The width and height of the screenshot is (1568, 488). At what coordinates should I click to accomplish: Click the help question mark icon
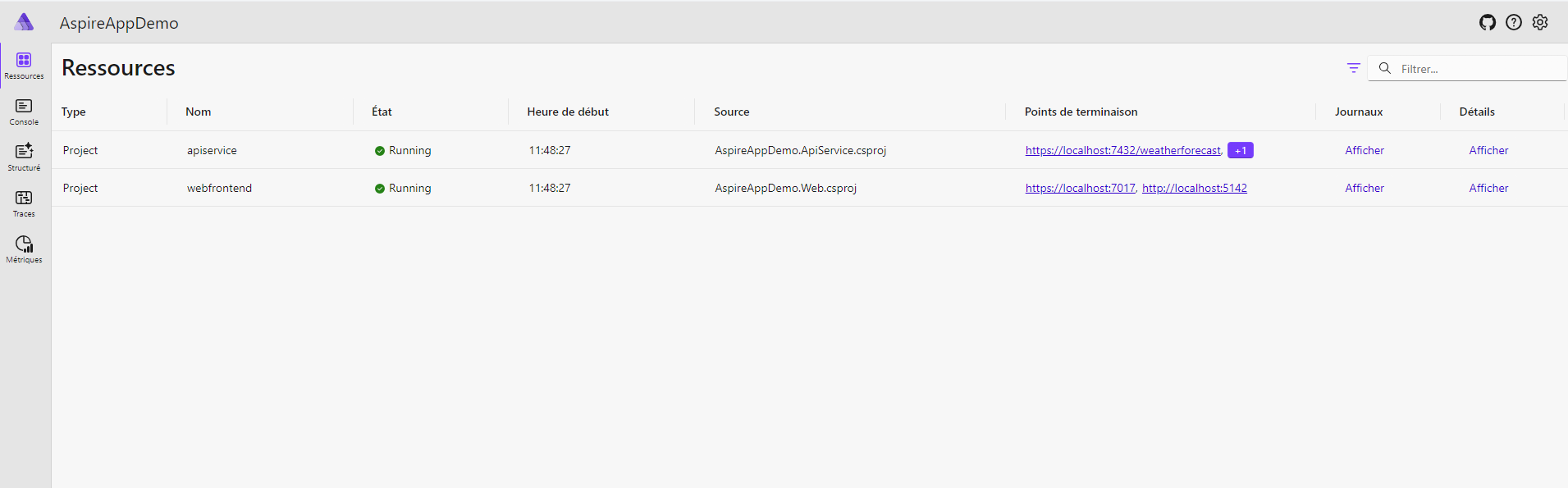[1513, 23]
